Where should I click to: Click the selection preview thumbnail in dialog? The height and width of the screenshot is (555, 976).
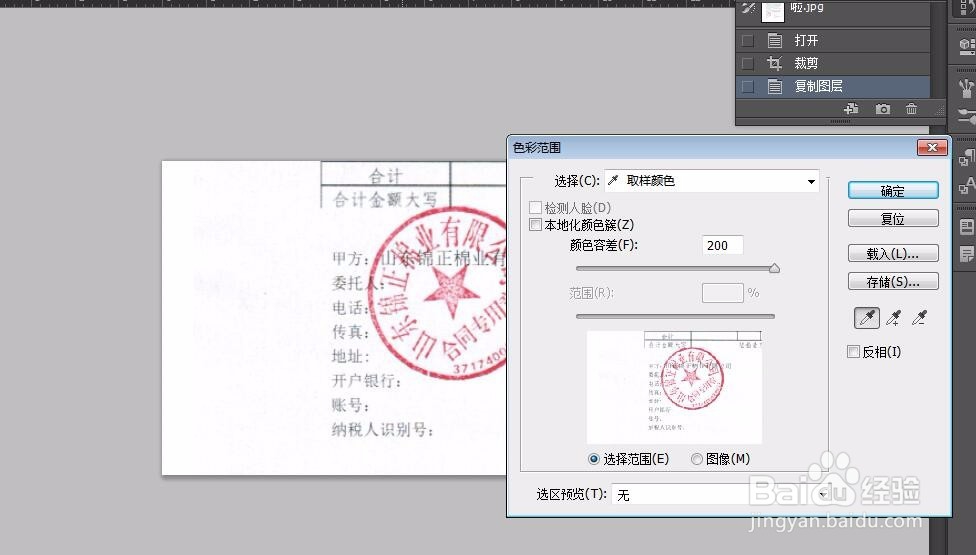[x=674, y=387]
